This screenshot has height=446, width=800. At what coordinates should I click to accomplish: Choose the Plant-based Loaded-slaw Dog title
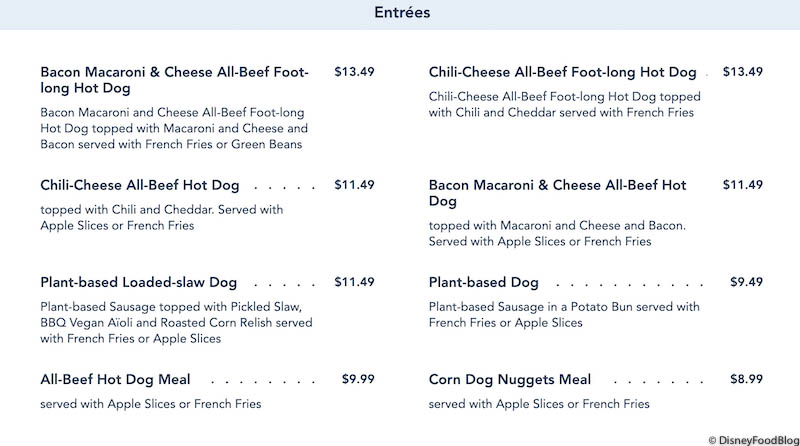click(139, 282)
